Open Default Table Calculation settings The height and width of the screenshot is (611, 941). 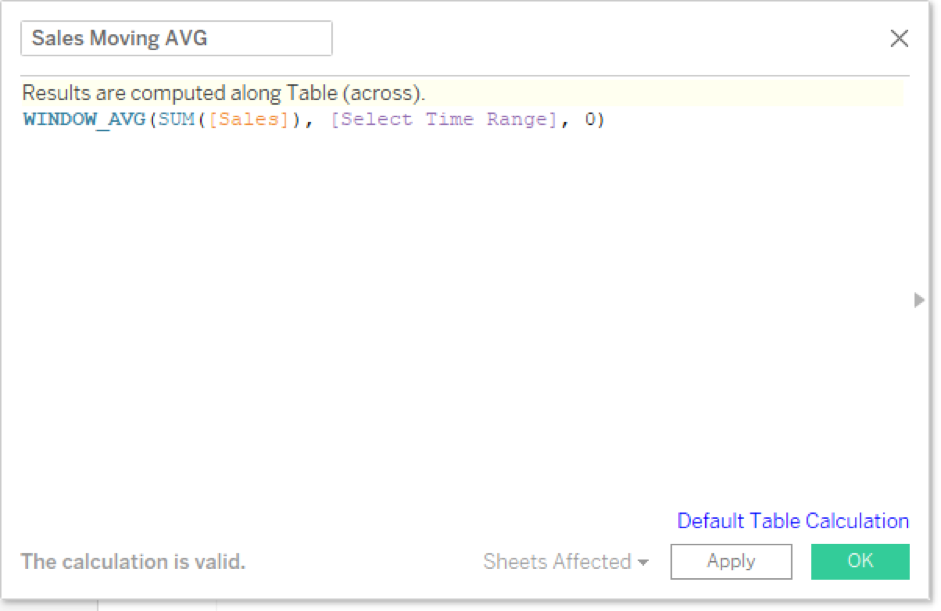point(793,521)
